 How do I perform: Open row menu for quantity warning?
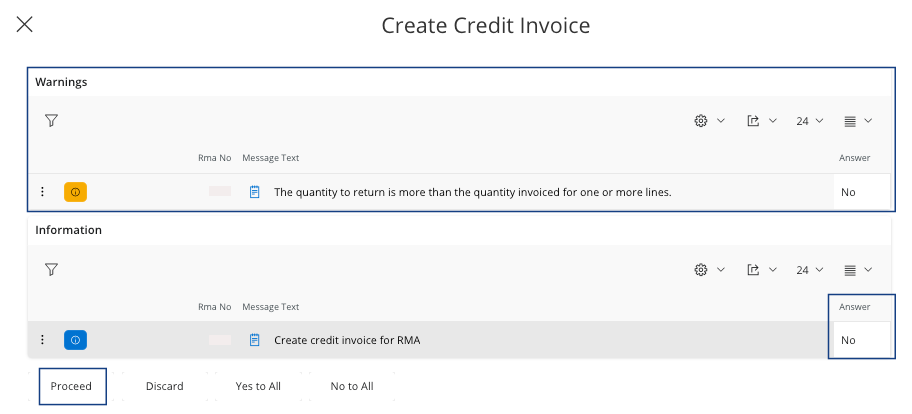(42, 192)
